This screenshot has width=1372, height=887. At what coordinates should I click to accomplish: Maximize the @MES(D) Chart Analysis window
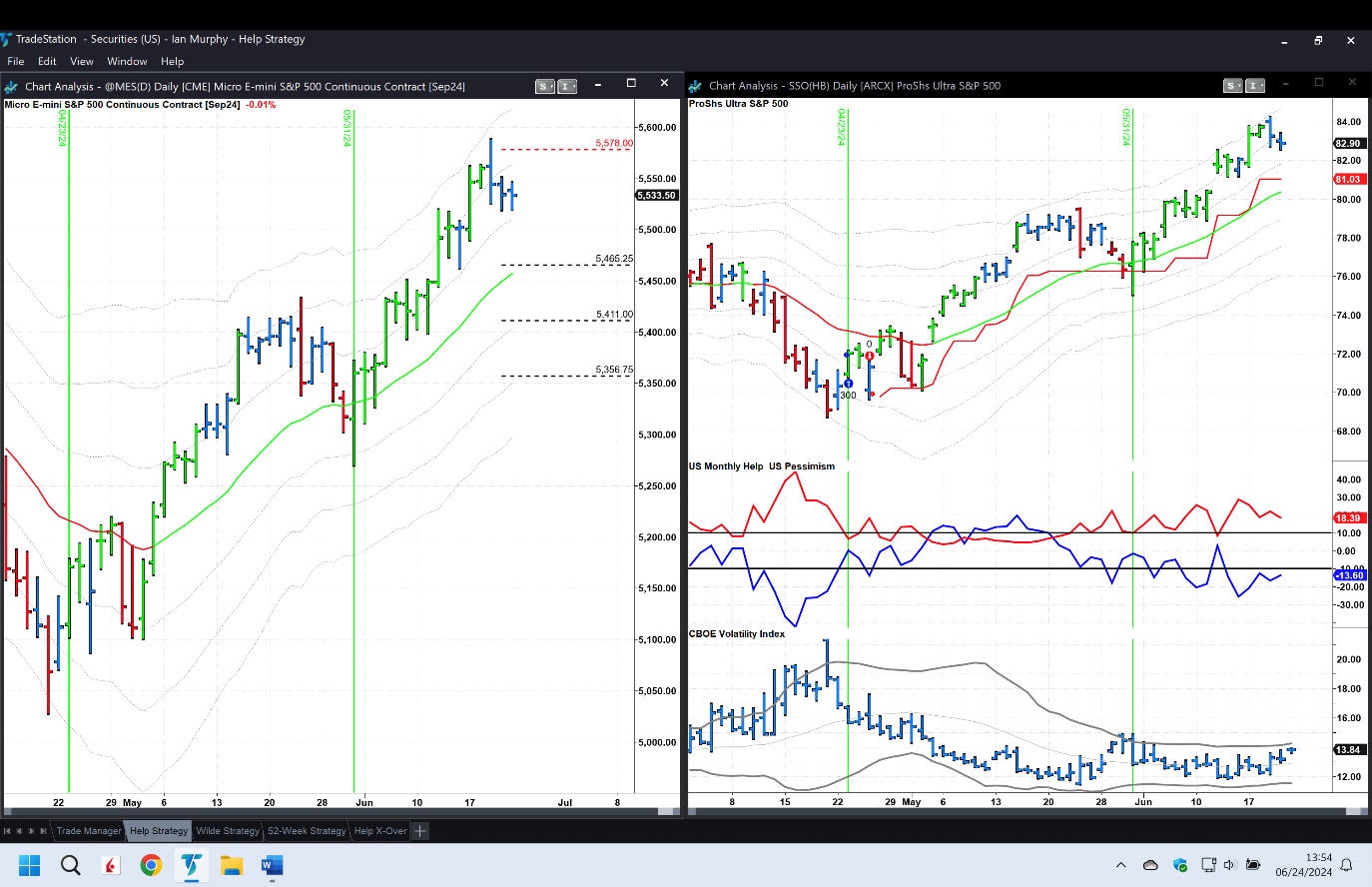click(x=631, y=83)
